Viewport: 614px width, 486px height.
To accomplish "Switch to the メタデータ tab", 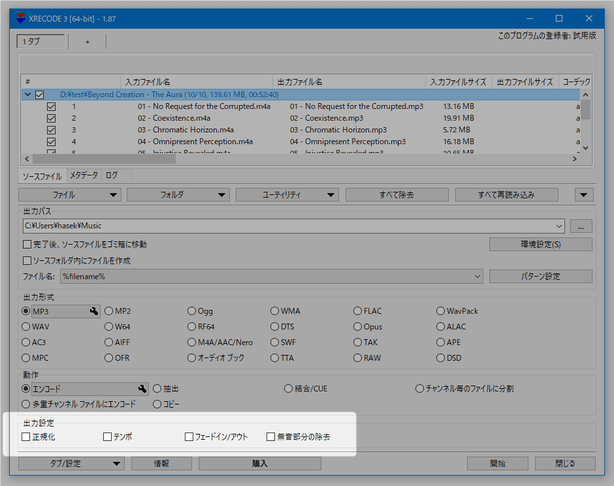I will (84, 175).
